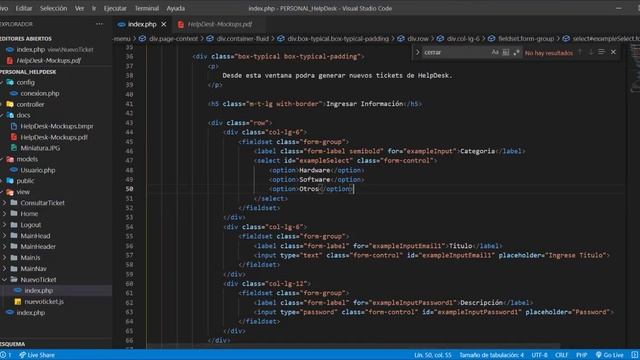Collapse the config folder
This screenshot has width=640, height=360.
coord(25,82)
